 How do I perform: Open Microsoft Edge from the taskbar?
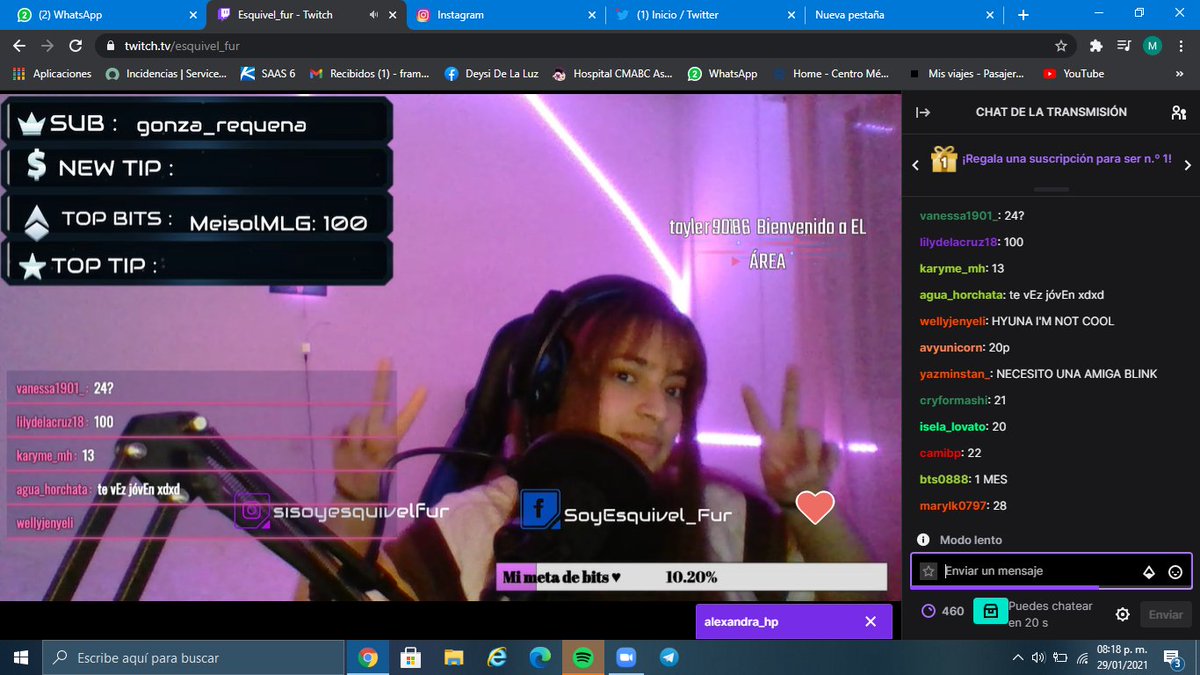point(540,658)
